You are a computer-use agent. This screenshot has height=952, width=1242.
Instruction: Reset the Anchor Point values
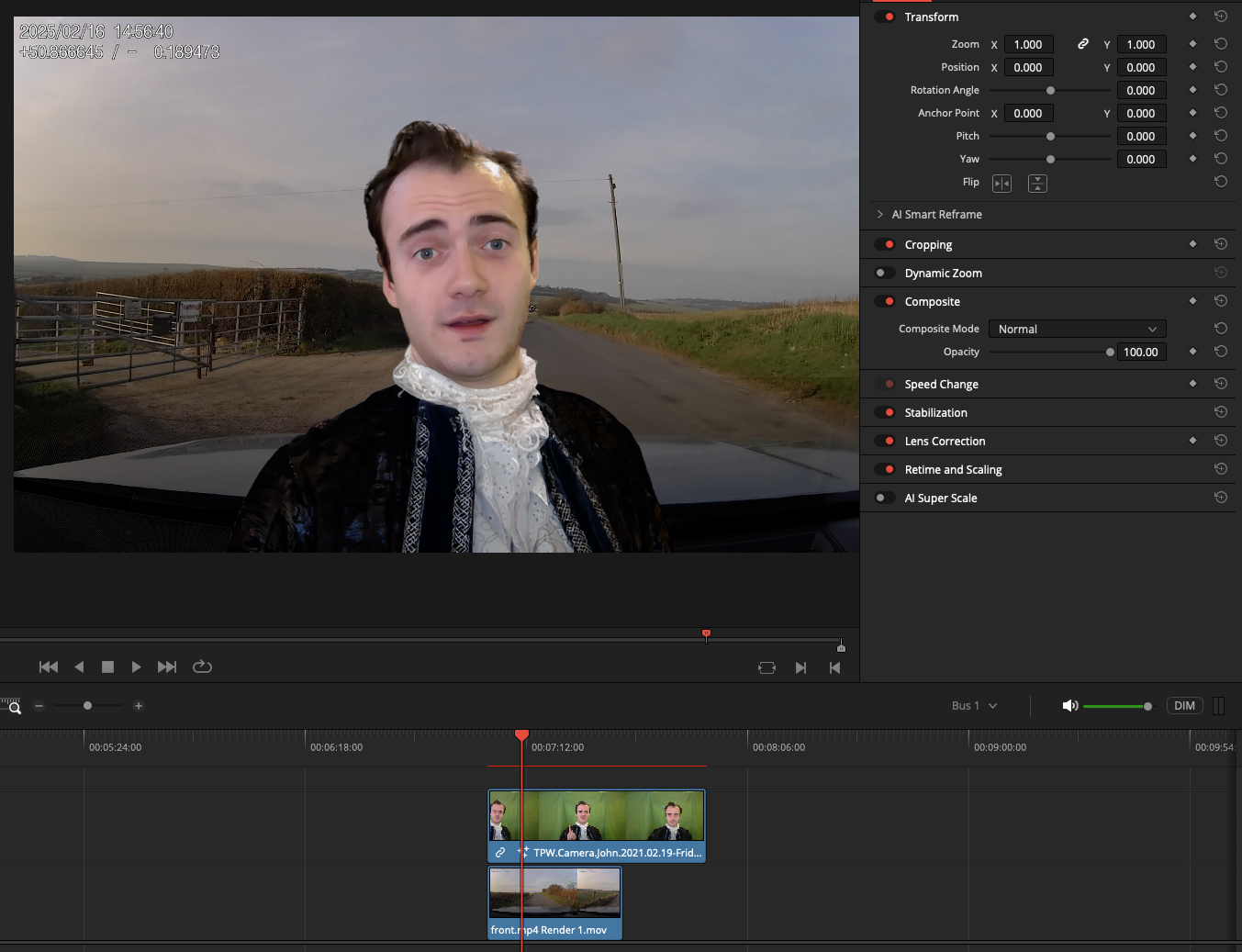[x=1221, y=113]
